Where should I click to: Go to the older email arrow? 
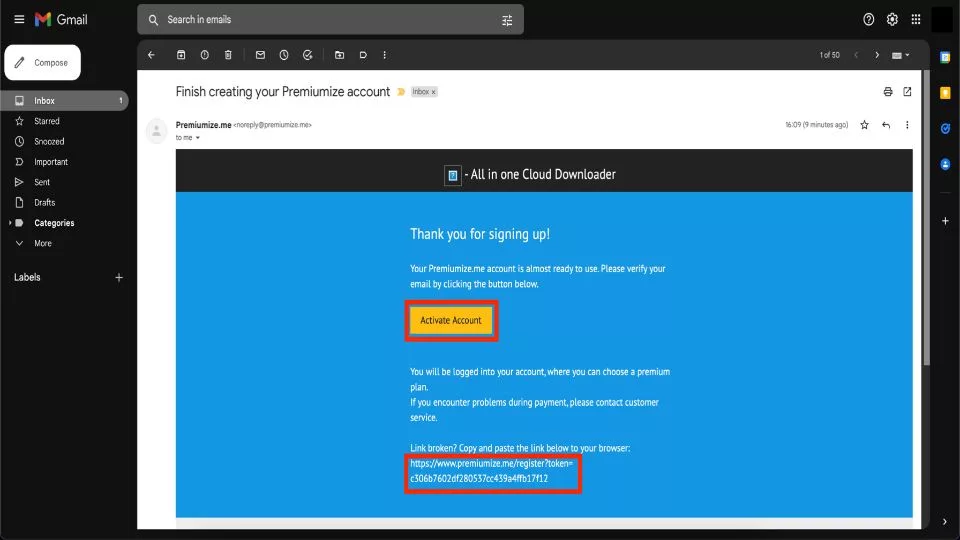point(877,55)
